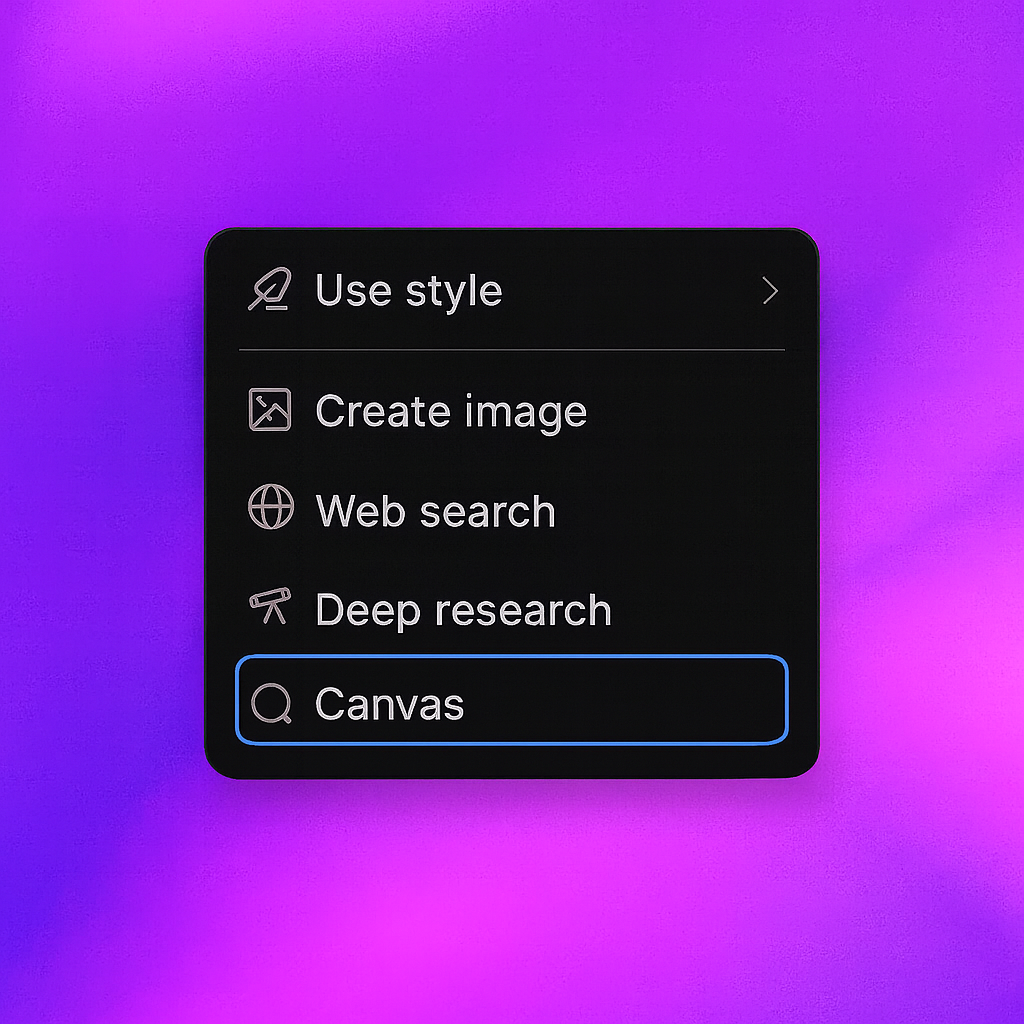Choose Deep research from the menu
The height and width of the screenshot is (1024, 1024).
coord(463,608)
